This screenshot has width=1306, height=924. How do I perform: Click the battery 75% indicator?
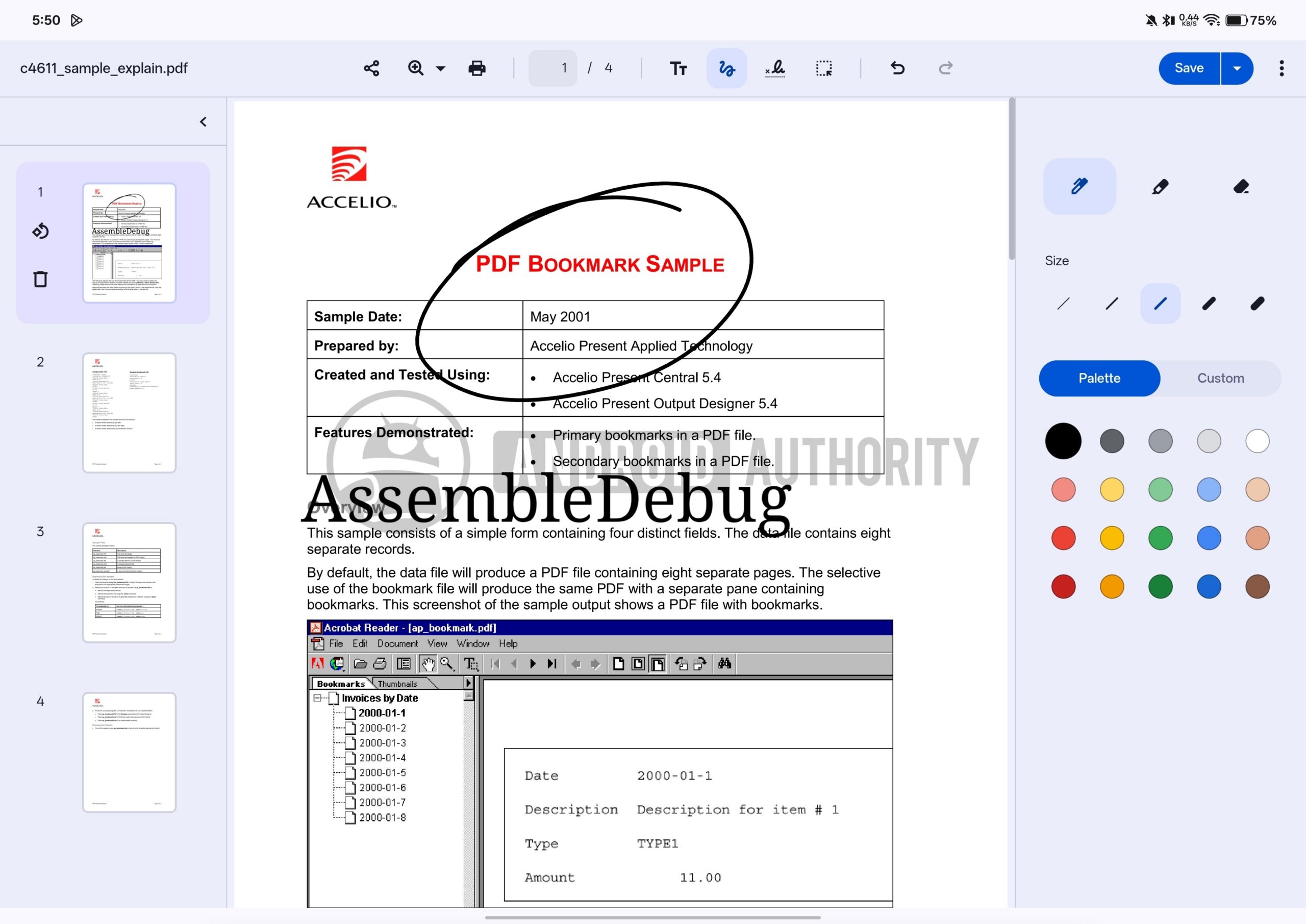click(x=1251, y=20)
